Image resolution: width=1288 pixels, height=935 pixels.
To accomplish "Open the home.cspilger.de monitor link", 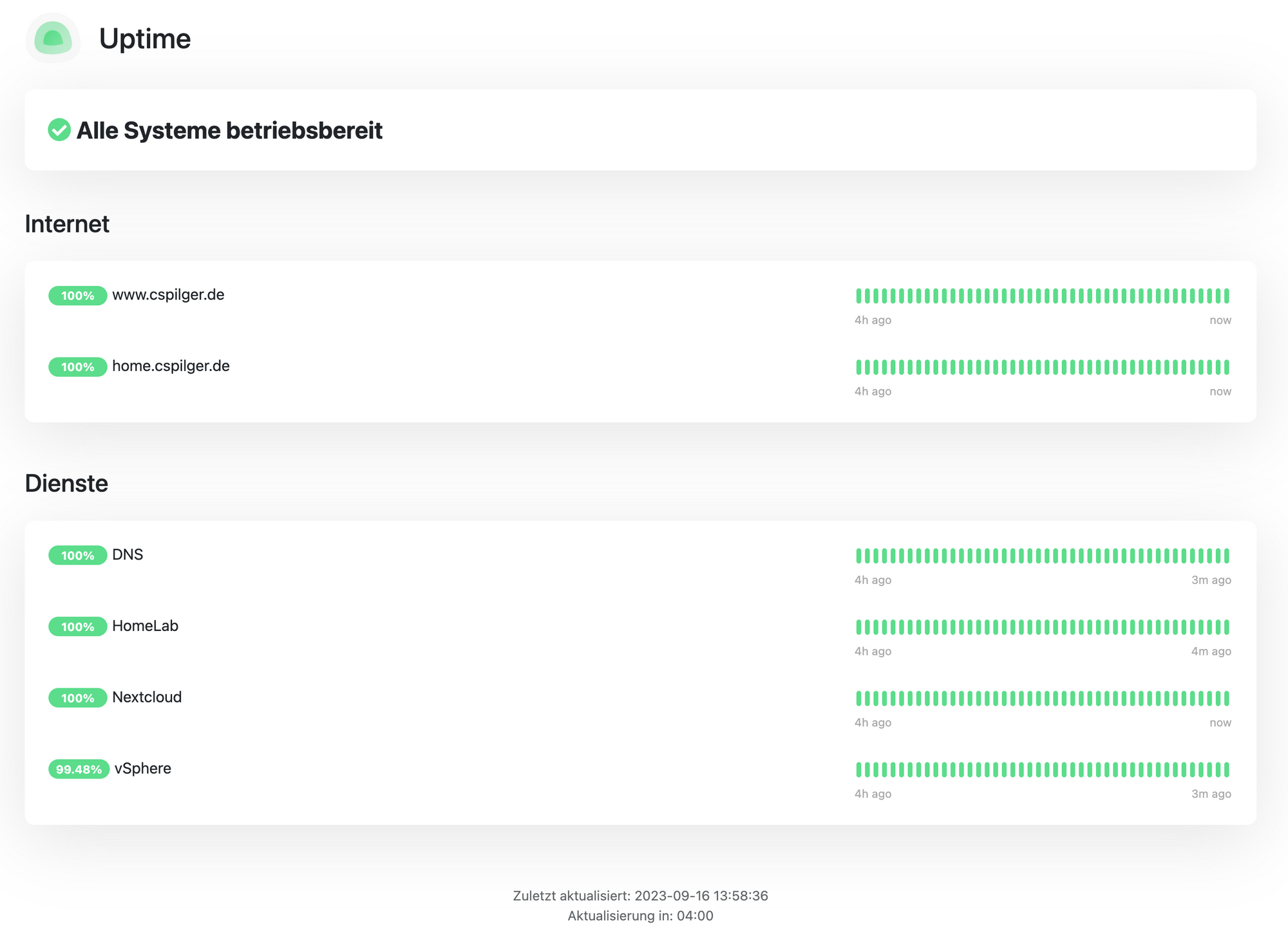I will point(171,366).
